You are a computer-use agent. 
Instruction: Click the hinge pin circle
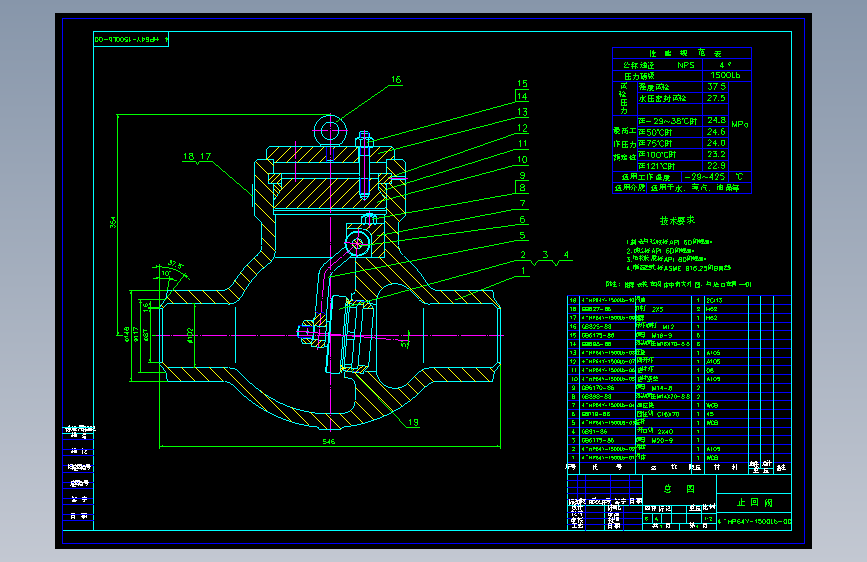click(357, 242)
